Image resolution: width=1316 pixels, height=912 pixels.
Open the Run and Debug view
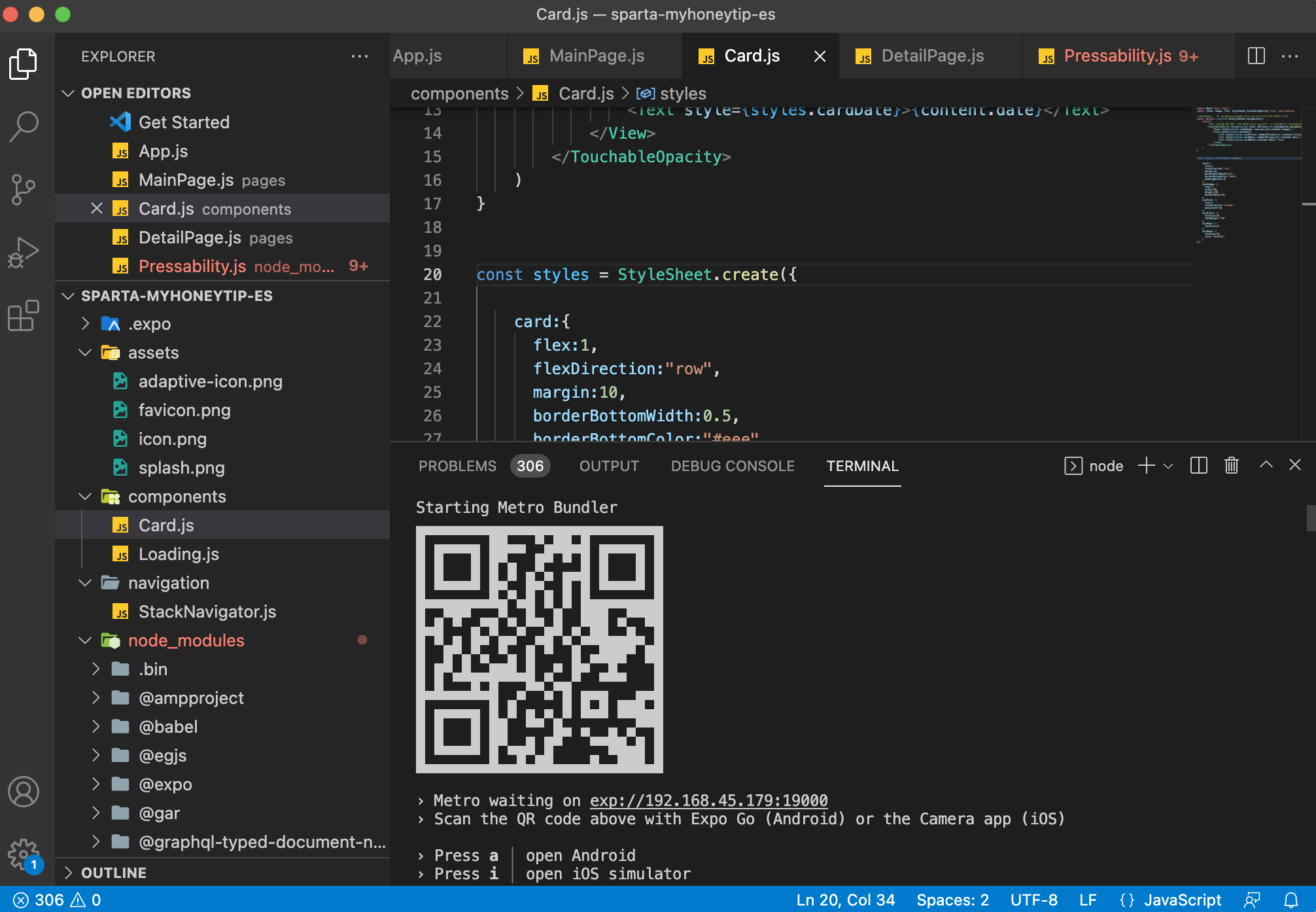coord(24,253)
